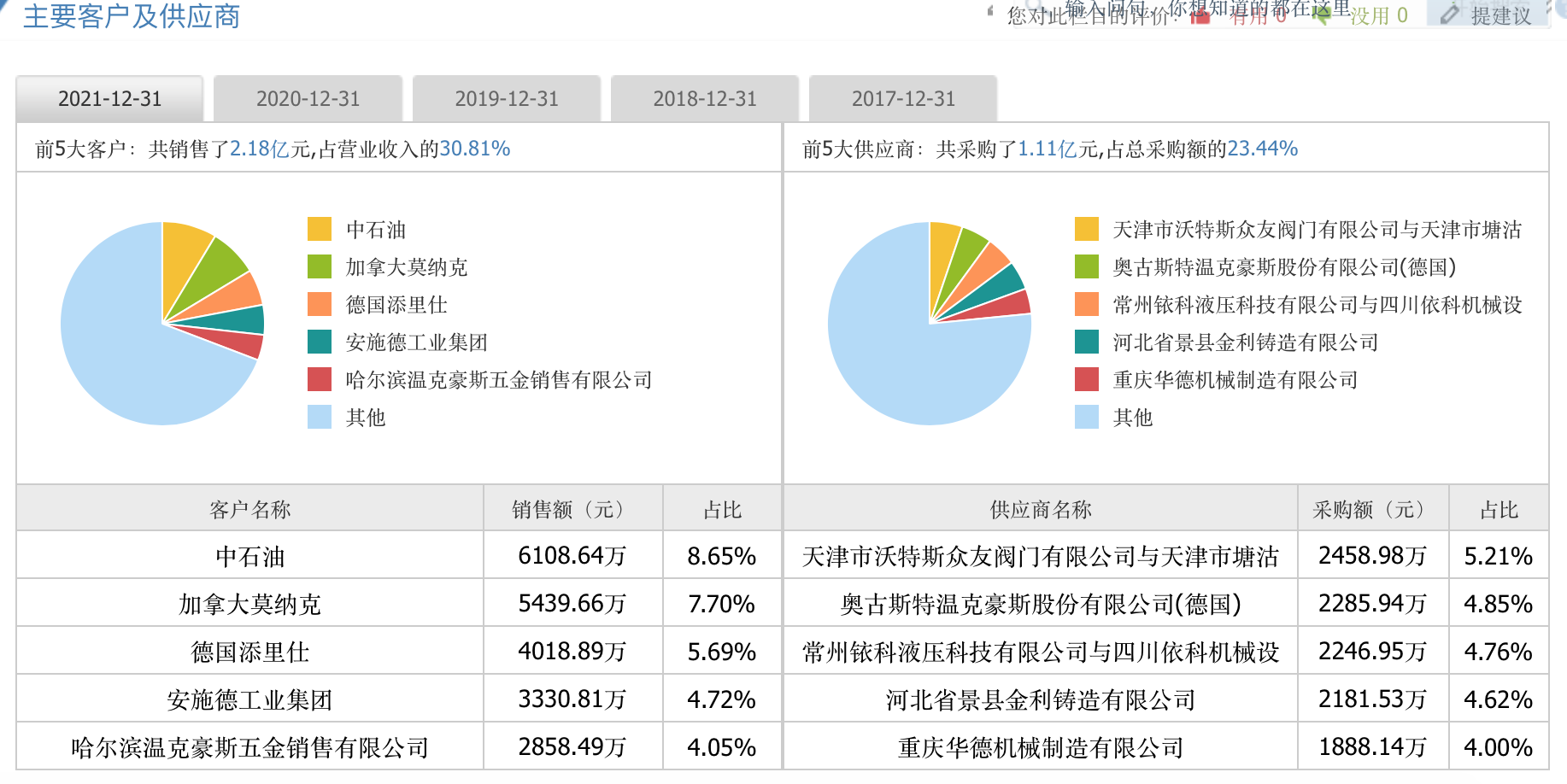
Task: Click the green thumbs-down 没用 icon
Action: 1320,15
